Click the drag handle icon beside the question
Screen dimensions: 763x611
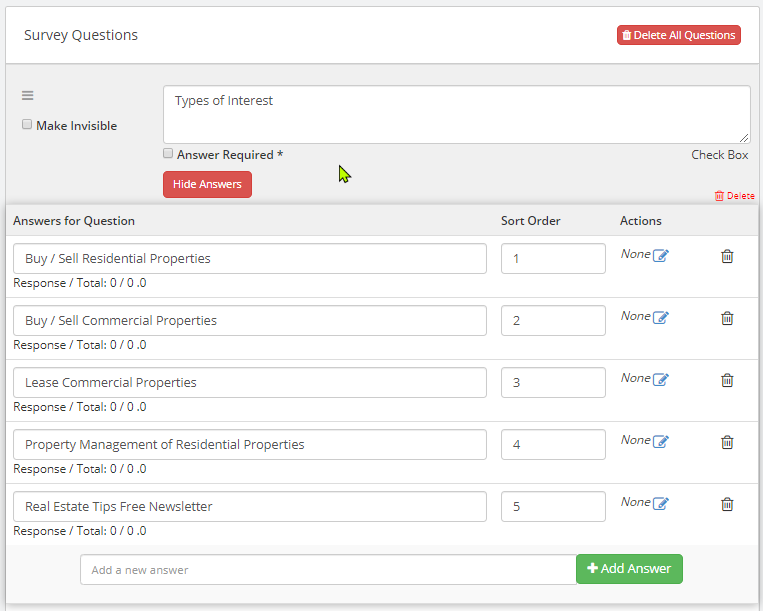[x=27, y=95]
